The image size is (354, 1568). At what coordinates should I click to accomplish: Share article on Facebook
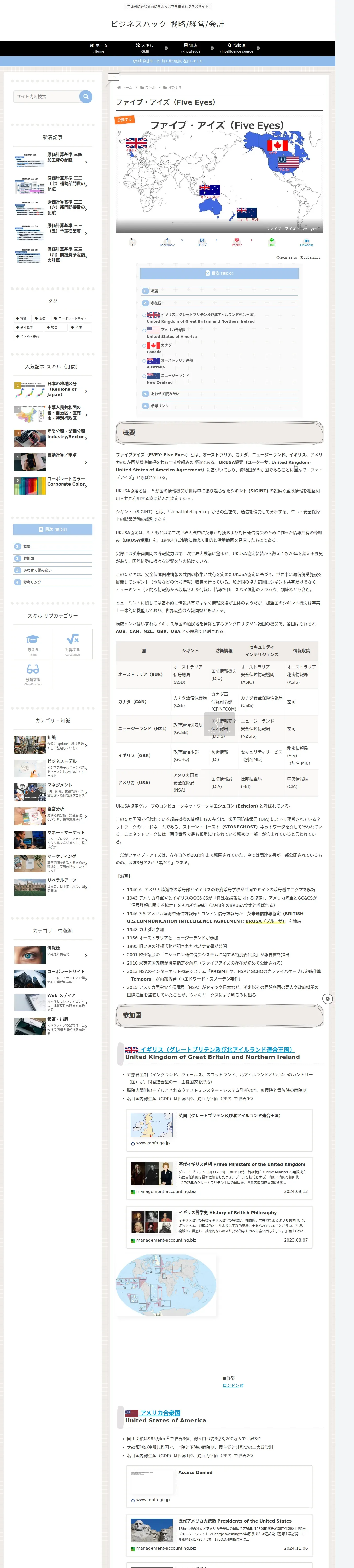pyautogui.click(x=167, y=242)
